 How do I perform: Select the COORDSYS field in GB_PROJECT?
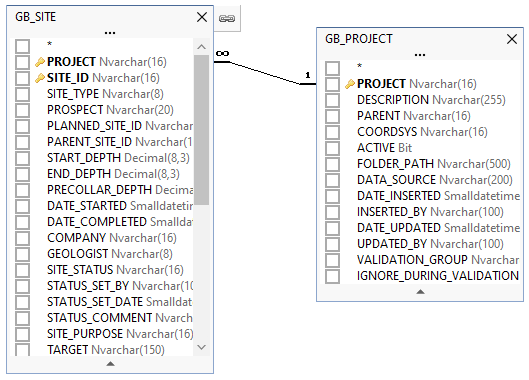point(422,132)
